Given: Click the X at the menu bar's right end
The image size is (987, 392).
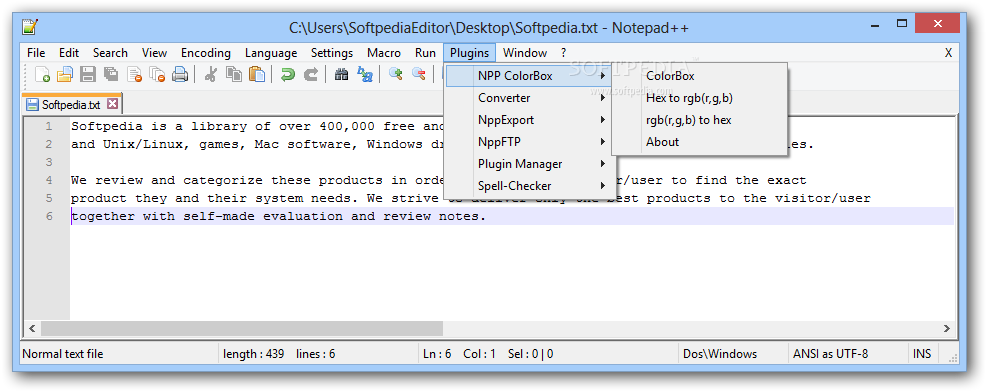Looking at the screenshot, I should click(948, 53).
